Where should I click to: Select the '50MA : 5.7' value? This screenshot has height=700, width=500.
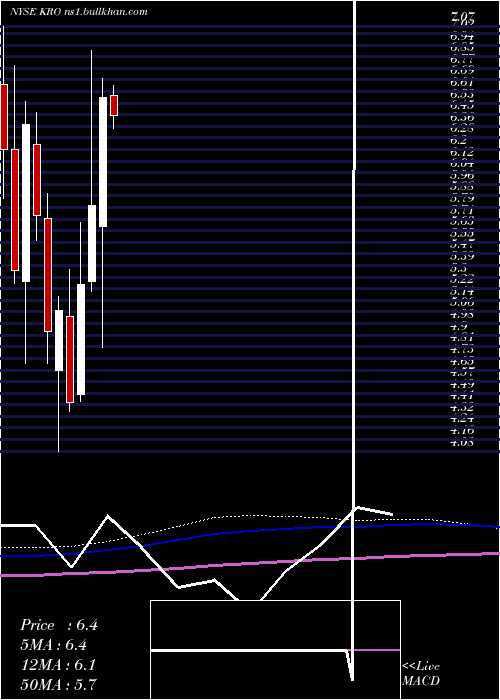pyautogui.click(x=58, y=684)
